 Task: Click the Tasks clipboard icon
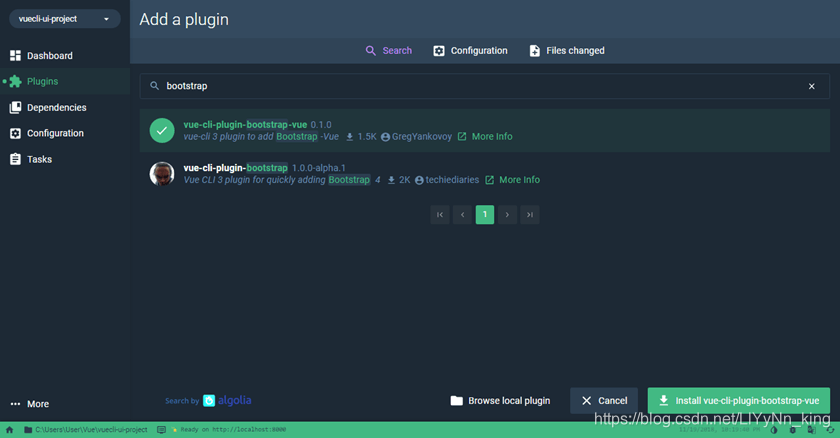[16, 159]
